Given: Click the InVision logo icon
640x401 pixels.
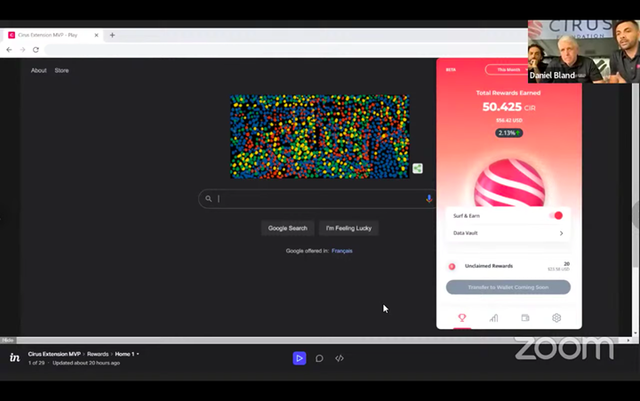Looking at the screenshot, I should pyautogui.click(x=15, y=358).
